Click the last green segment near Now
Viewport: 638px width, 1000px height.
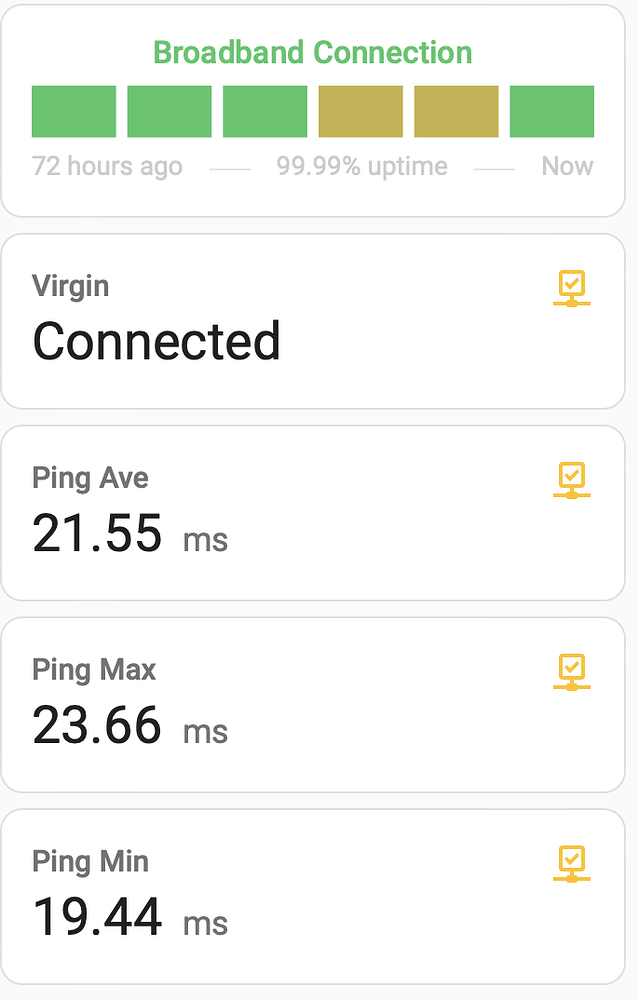pos(551,111)
